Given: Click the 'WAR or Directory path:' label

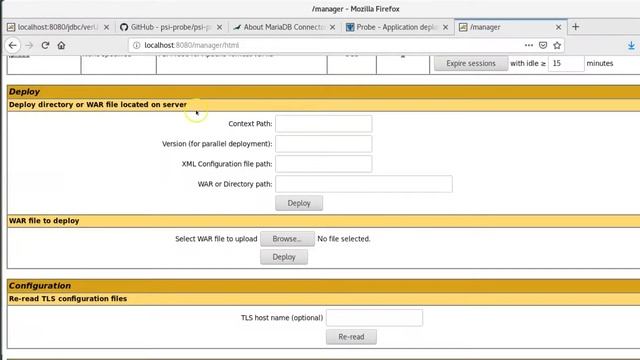Looking at the screenshot, I should tap(235, 184).
